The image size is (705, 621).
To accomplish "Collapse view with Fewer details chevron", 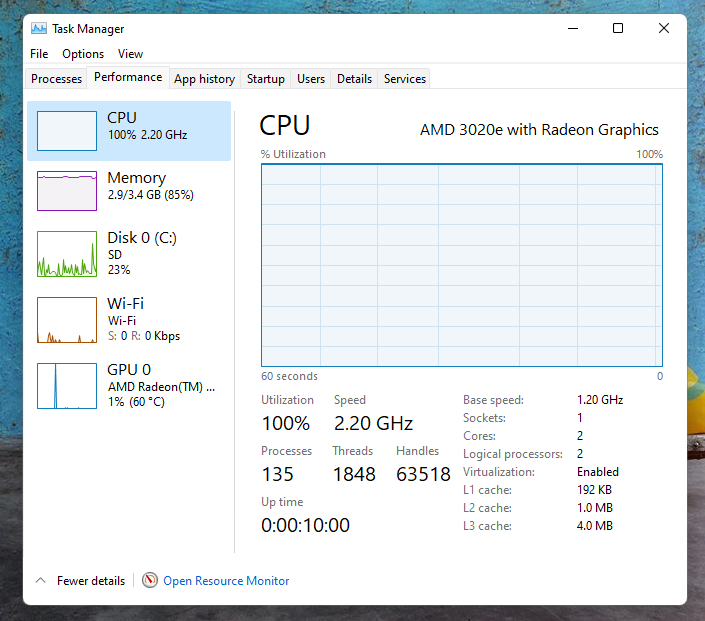I will (x=40, y=580).
